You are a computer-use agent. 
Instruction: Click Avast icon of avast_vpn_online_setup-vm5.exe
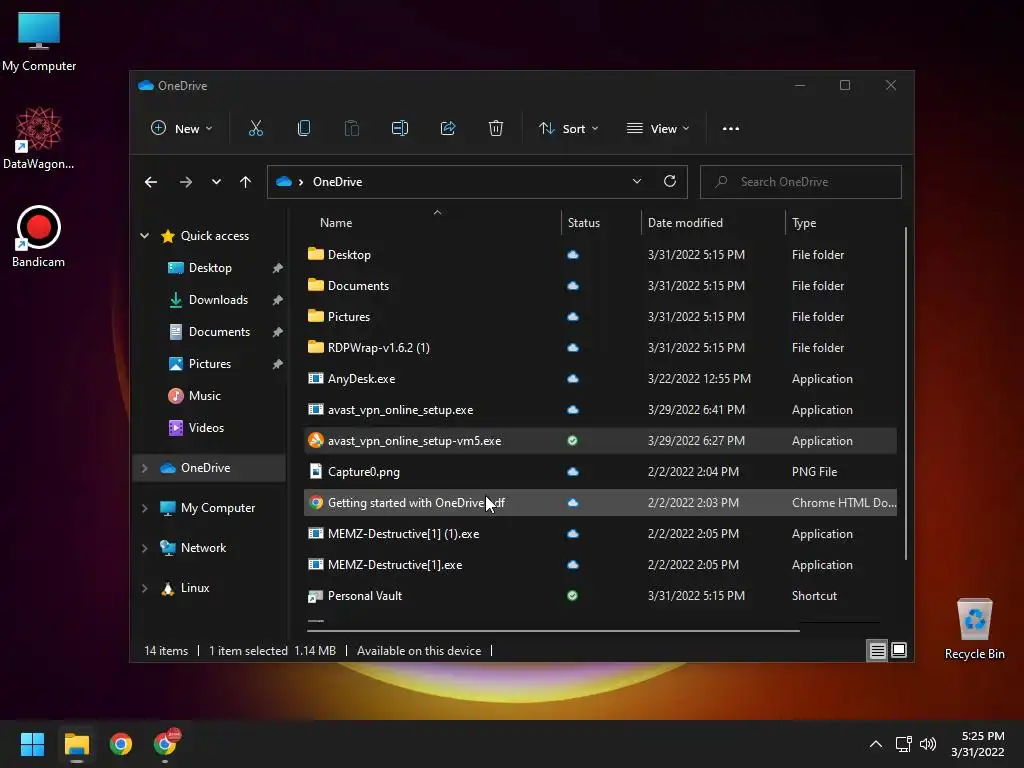click(315, 441)
